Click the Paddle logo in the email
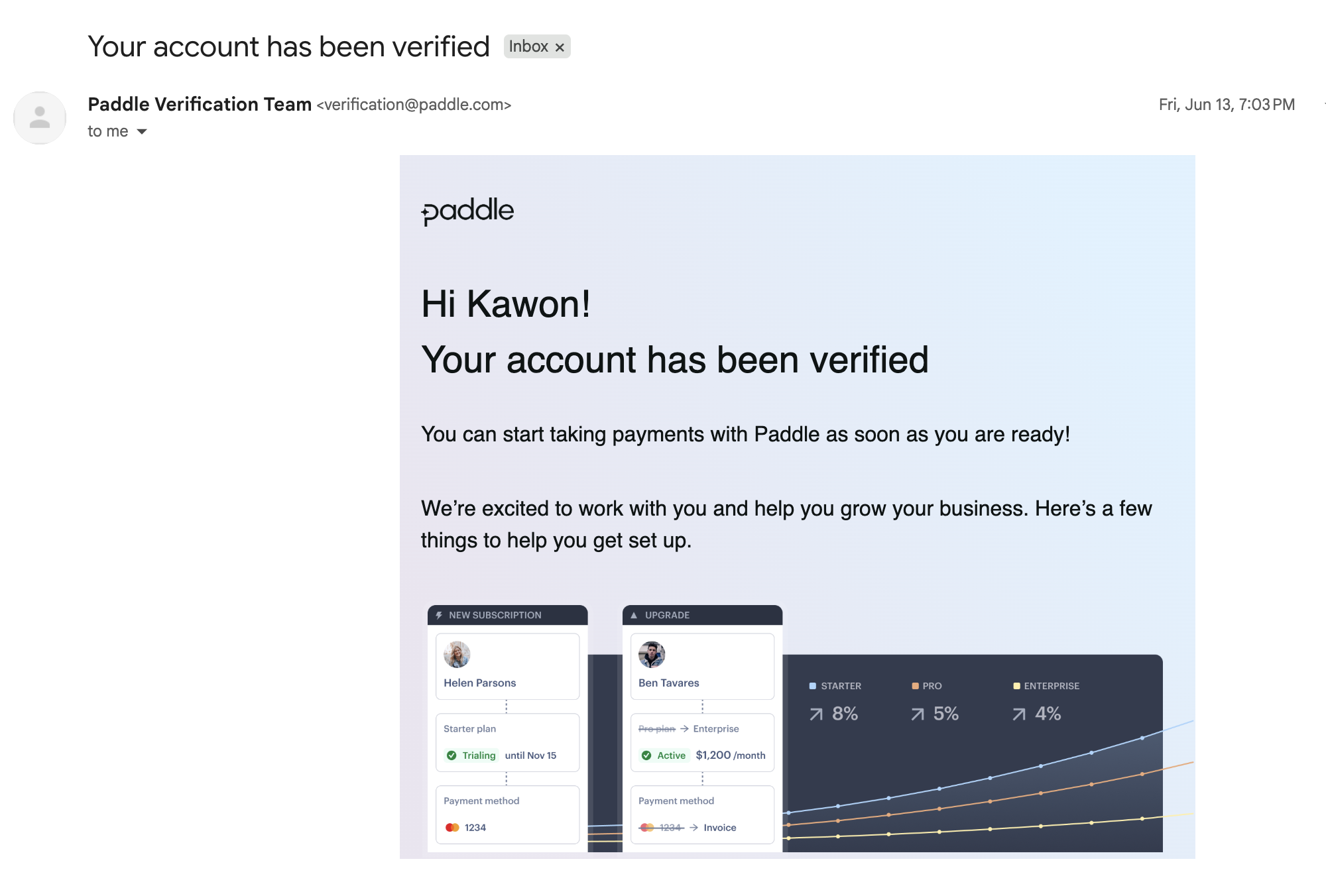The height and width of the screenshot is (896, 1326). click(x=467, y=211)
